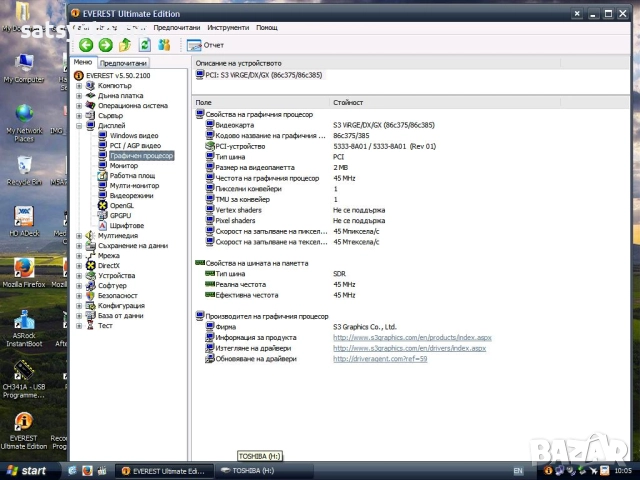The height and width of the screenshot is (480, 640).
Task: Expand the Мрежа tree node
Action: [x=79, y=256]
